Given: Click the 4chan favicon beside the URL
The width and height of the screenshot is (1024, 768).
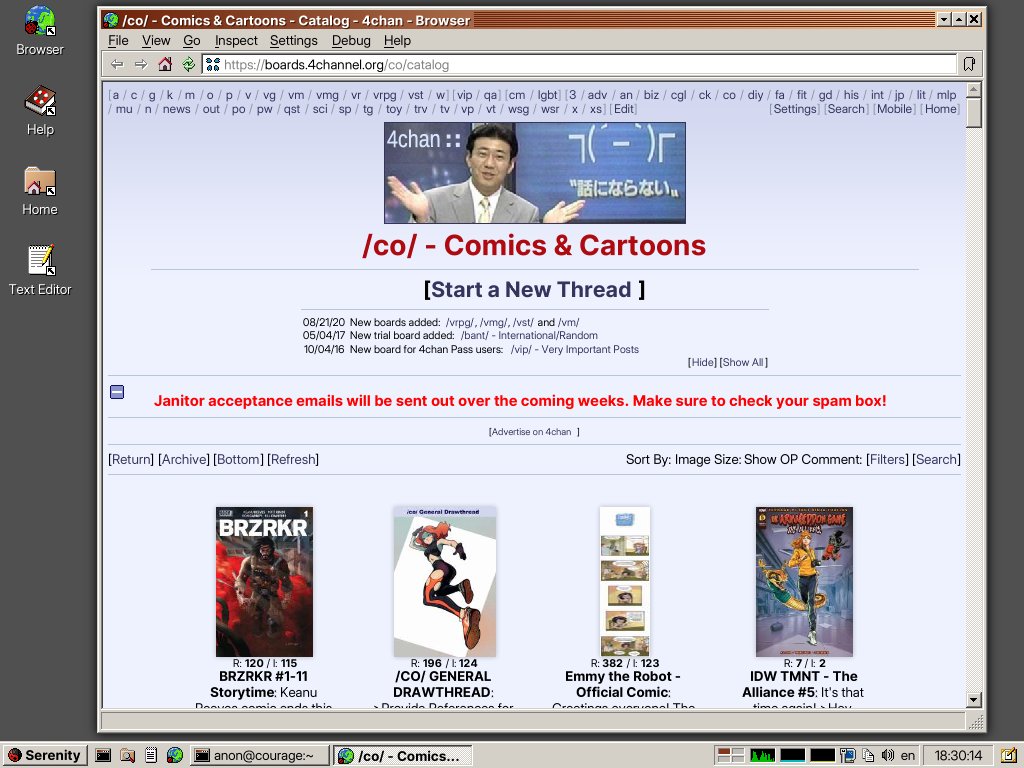Looking at the screenshot, I should click(x=212, y=62).
